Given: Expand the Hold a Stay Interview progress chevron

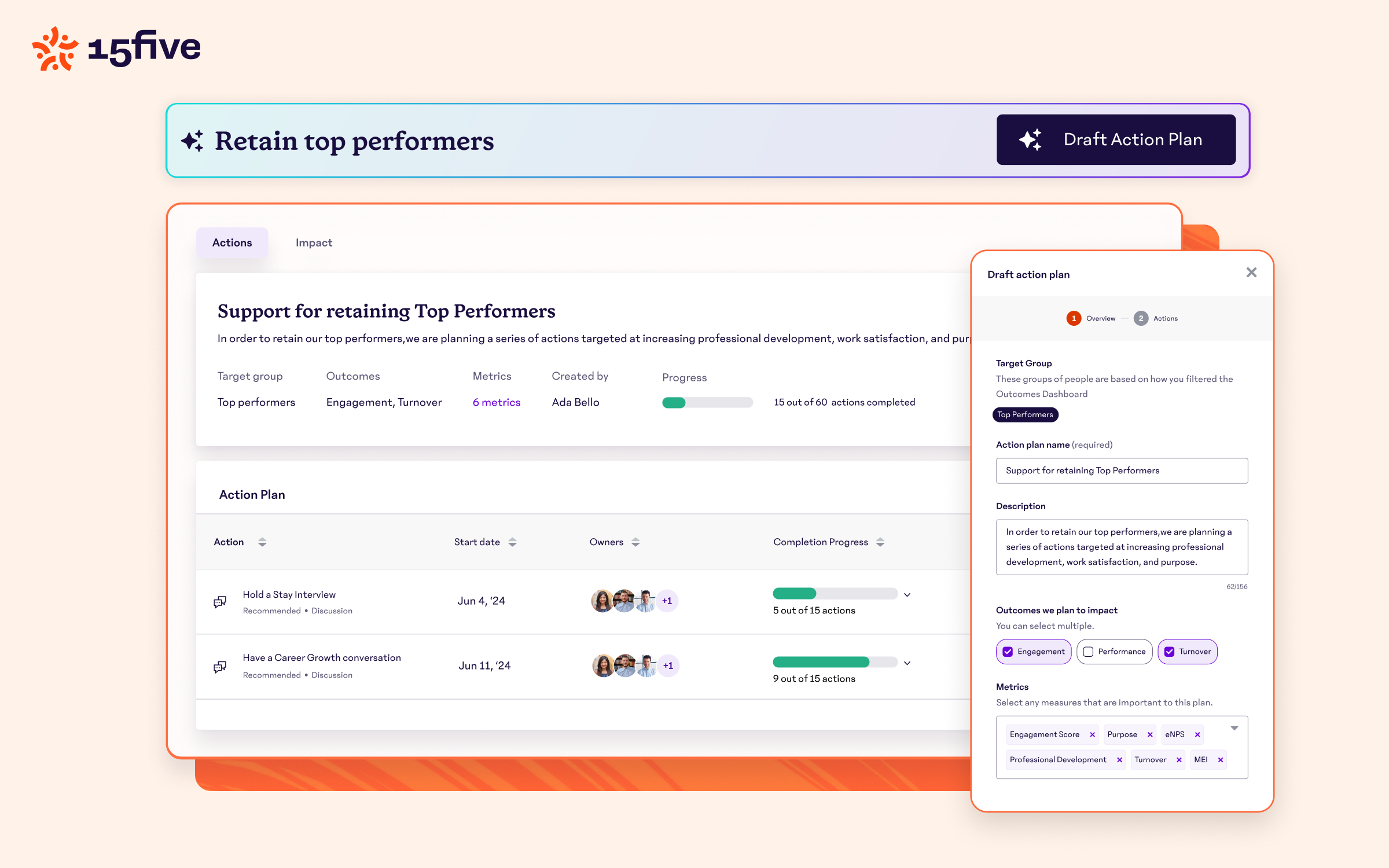Looking at the screenshot, I should [907, 595].
